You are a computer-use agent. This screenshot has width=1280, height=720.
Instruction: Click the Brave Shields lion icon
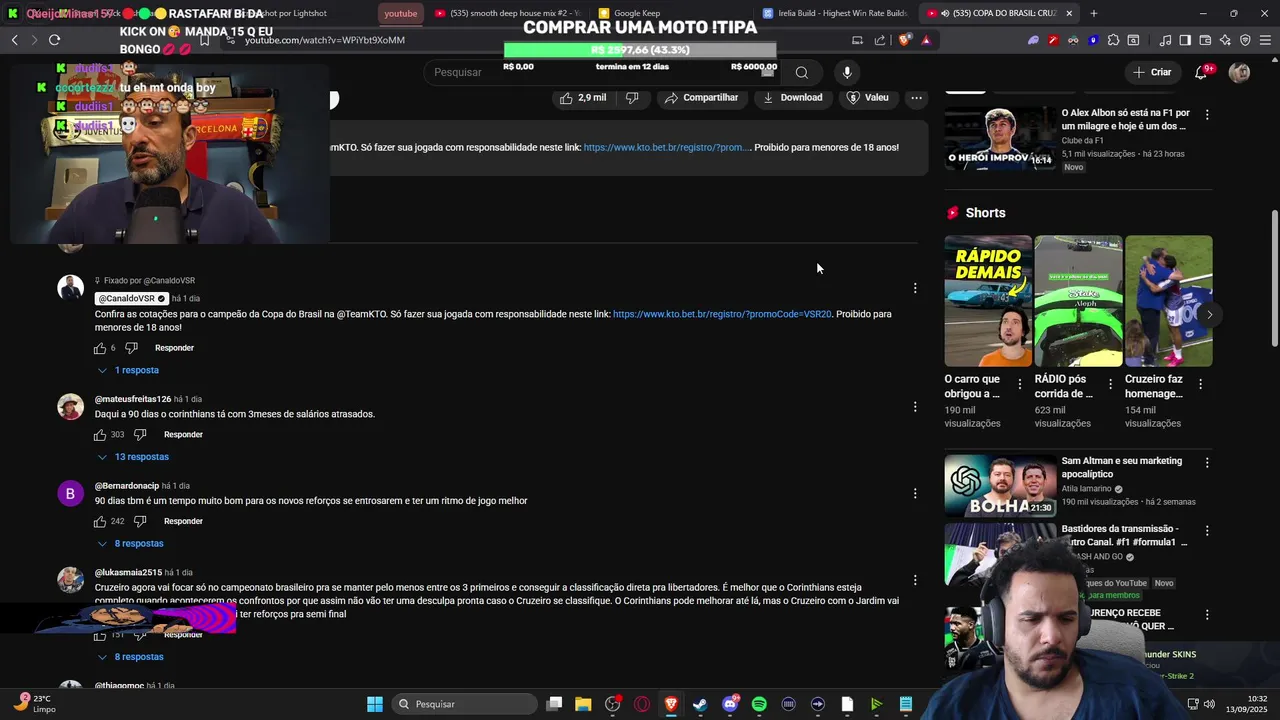coord(905,40)
